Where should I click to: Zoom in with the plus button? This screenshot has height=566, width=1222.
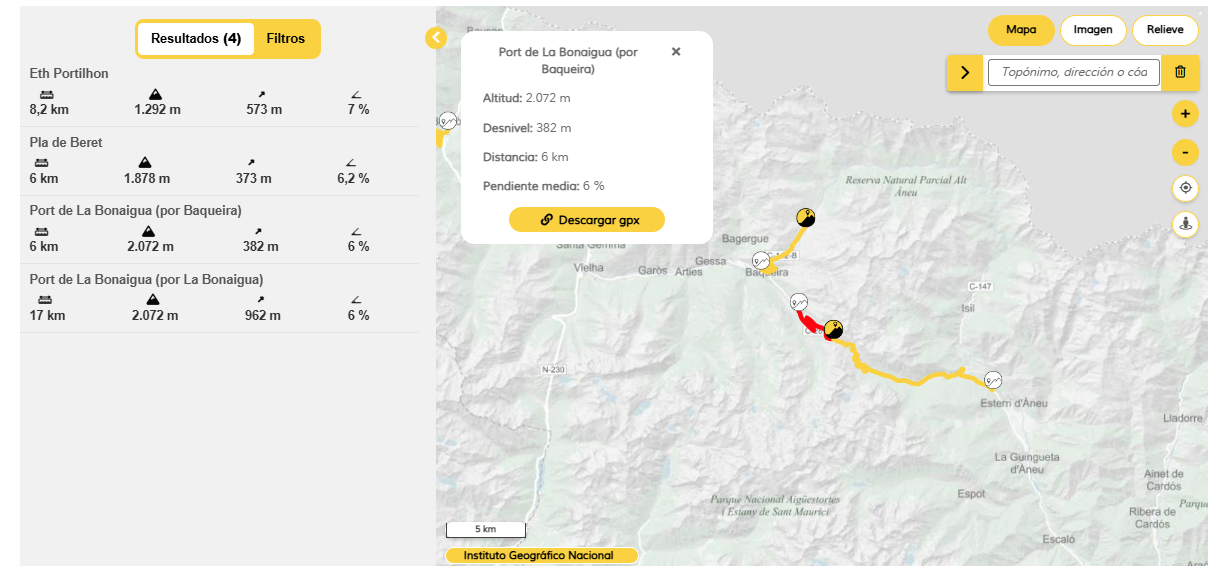point(1185,114)
